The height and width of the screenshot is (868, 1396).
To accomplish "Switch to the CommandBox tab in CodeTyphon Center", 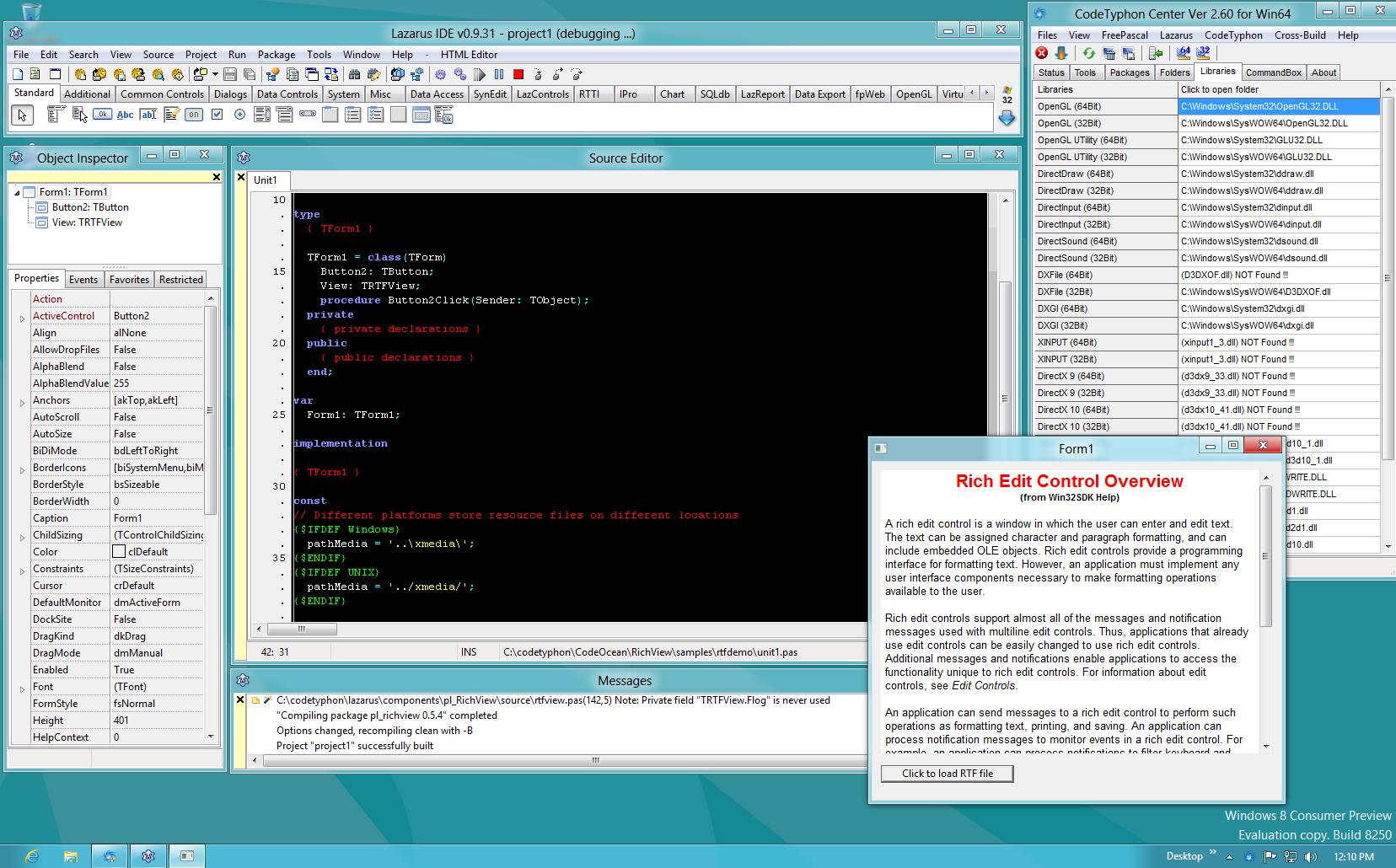I will tap(1274, 72).
